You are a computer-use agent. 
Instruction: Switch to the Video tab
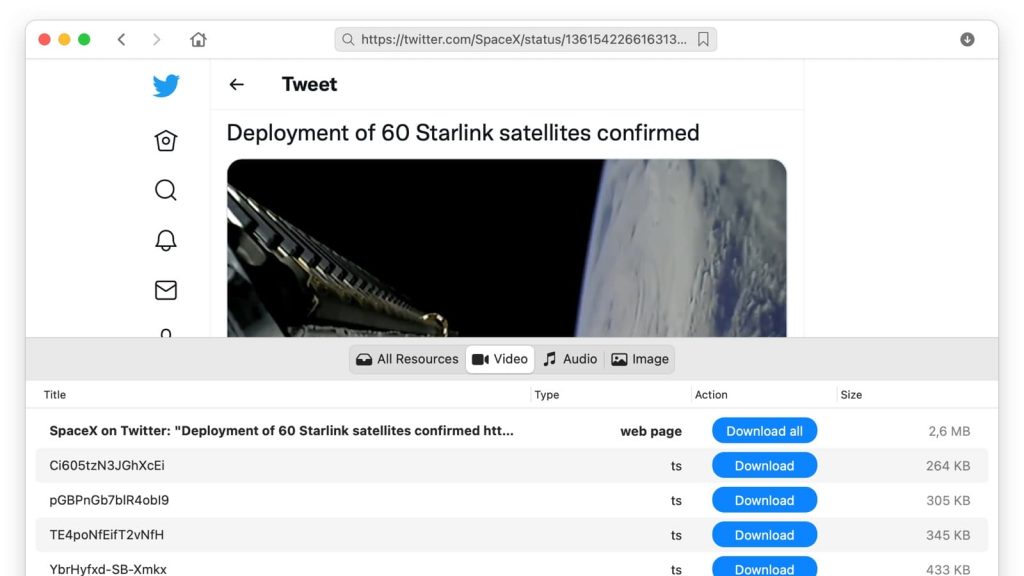500,359
